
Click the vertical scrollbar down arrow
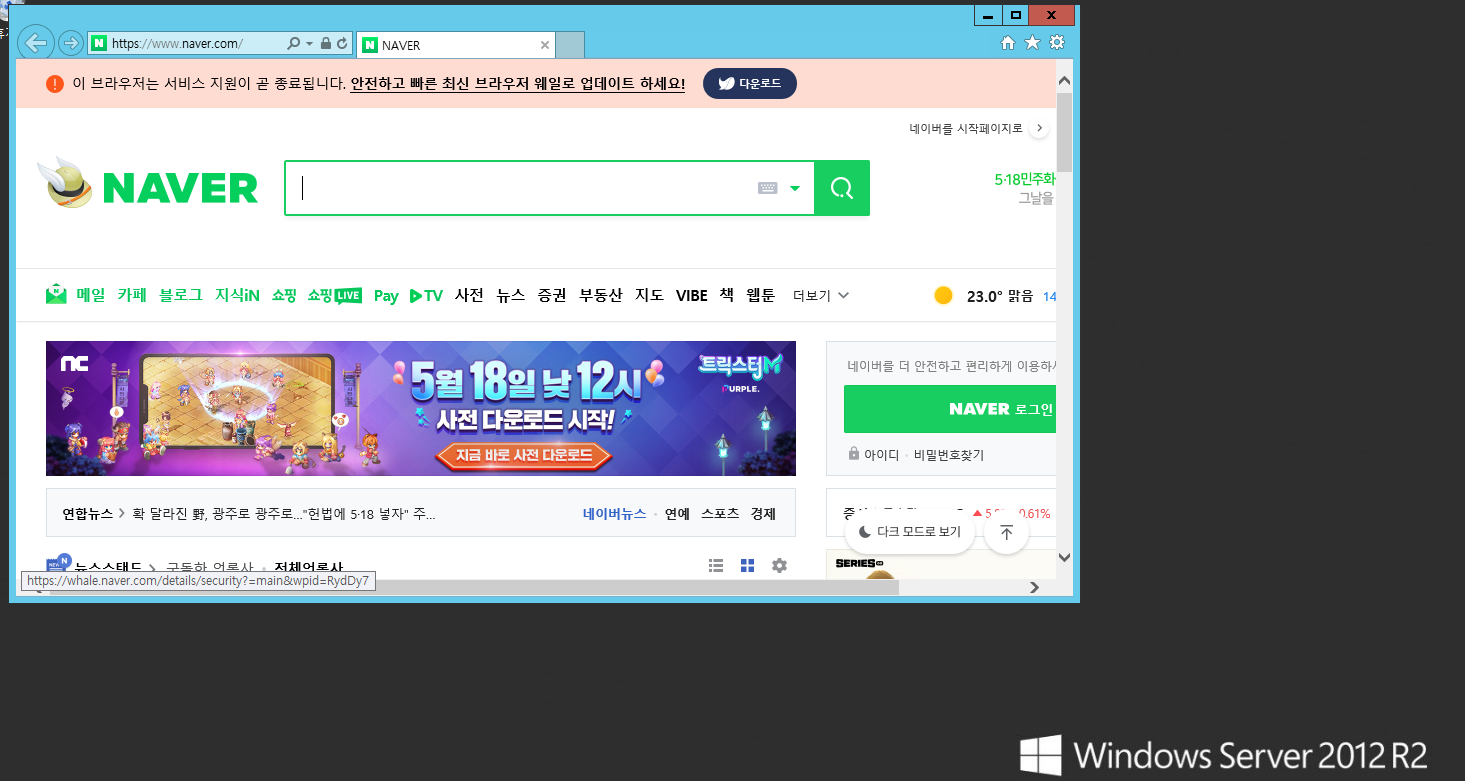pos(1064,557)
